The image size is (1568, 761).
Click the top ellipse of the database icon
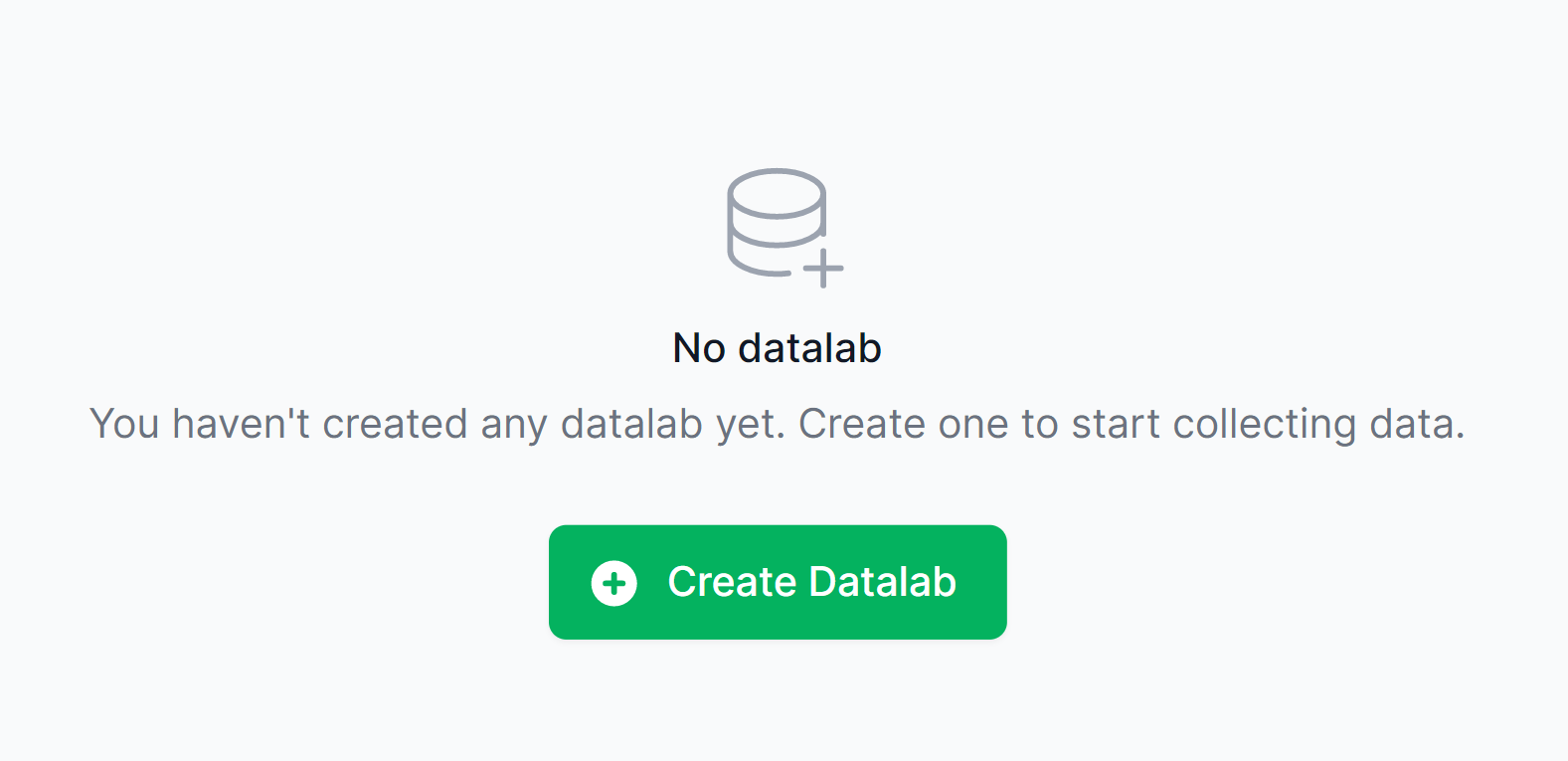(777, 192)
